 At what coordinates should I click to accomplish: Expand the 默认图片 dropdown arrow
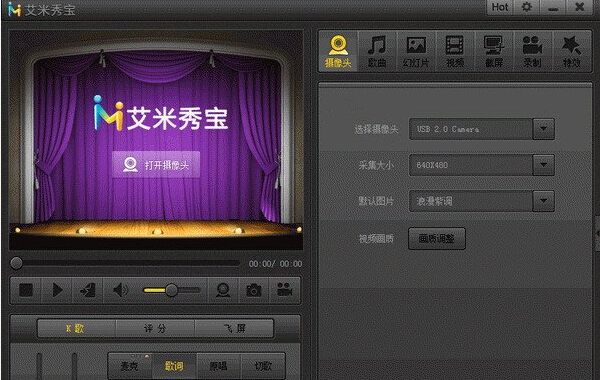[543, 201]
